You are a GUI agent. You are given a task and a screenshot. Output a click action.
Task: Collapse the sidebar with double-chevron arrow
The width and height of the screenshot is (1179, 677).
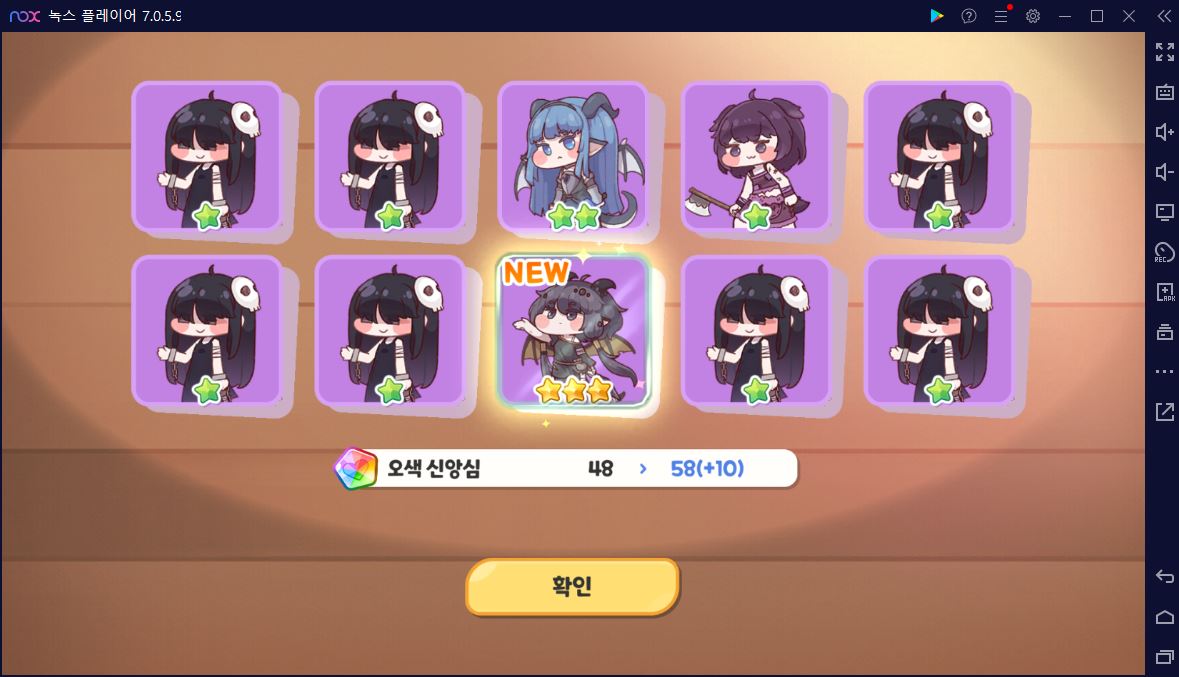tap(1164, 16)
